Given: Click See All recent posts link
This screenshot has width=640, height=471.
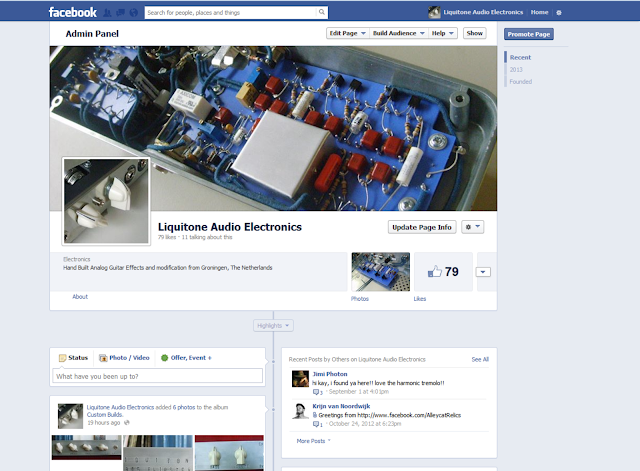Looking at the screenshot, I should pyautogui.click(x=480, y=360).
